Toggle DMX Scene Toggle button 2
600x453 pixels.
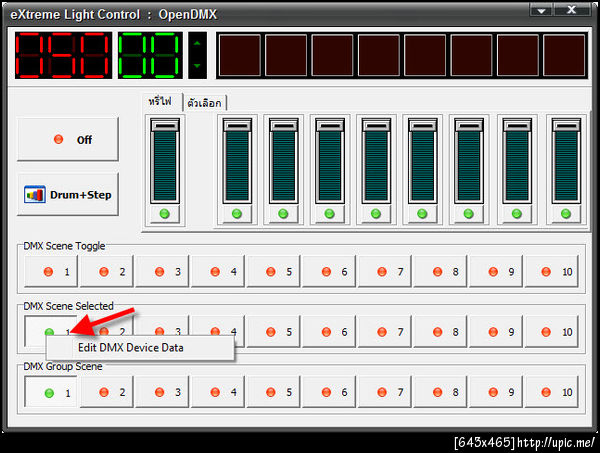[x=107, y=272]
